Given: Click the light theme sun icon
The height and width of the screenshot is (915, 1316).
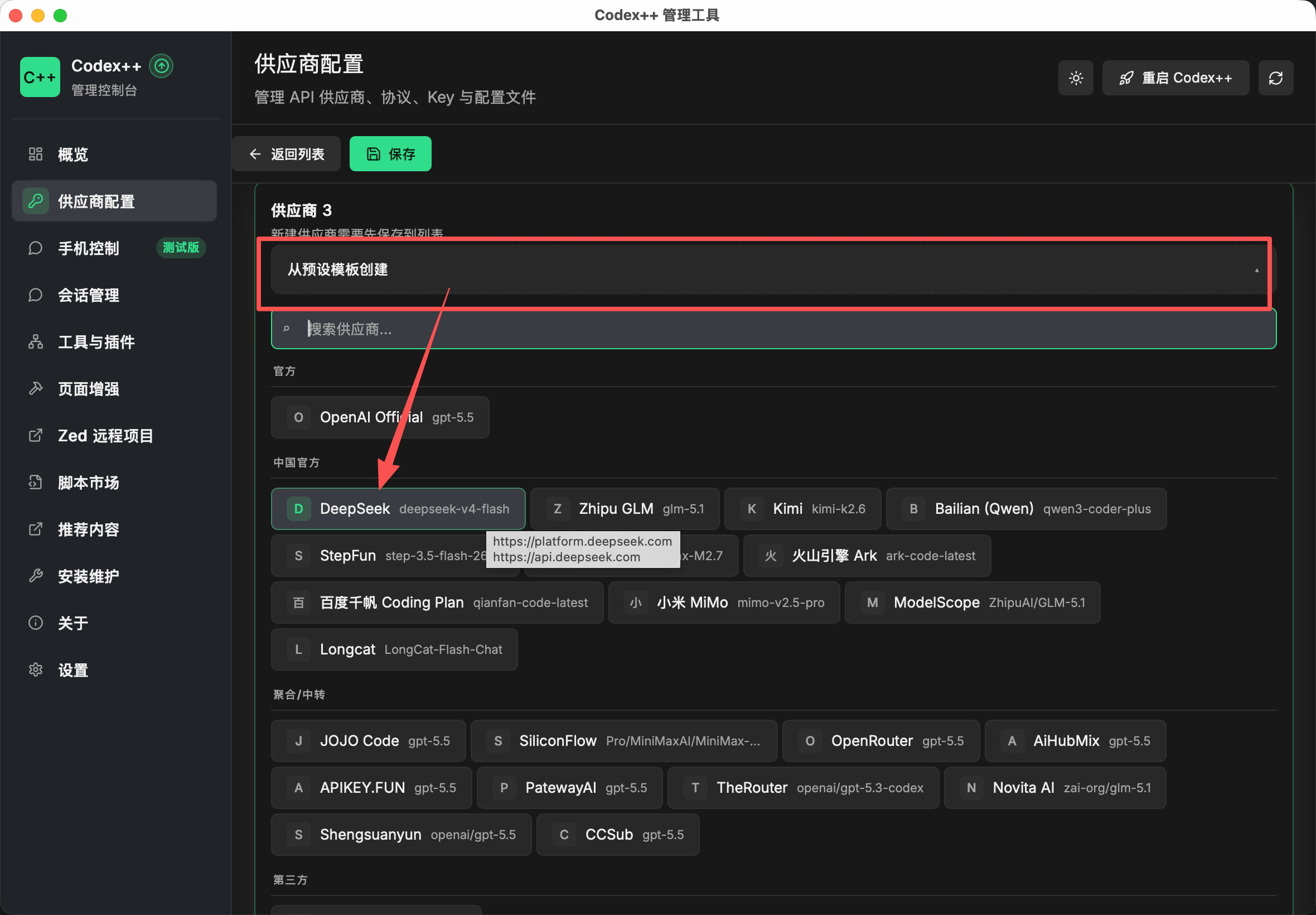Looking at the screenshot, I should 1075,78.
